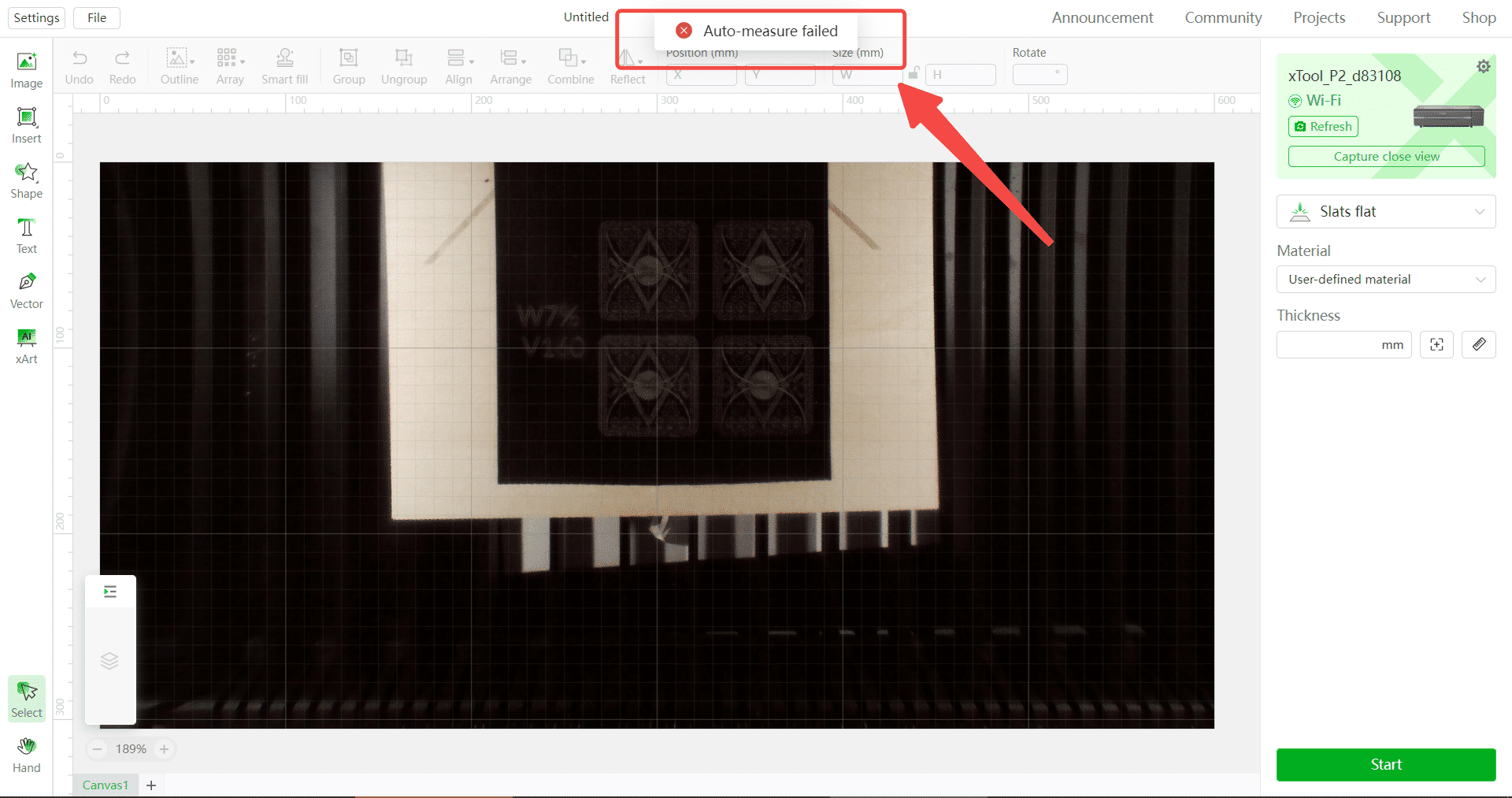
Task: Open the Announcement link
Action: [x=1102, y=17]
